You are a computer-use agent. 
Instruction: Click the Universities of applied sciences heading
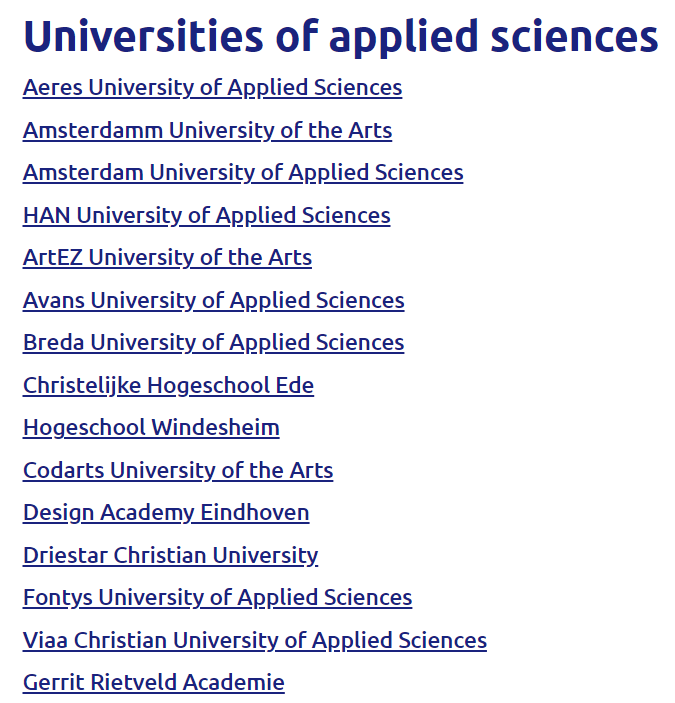pyautogui.click(x=341, y=38)
